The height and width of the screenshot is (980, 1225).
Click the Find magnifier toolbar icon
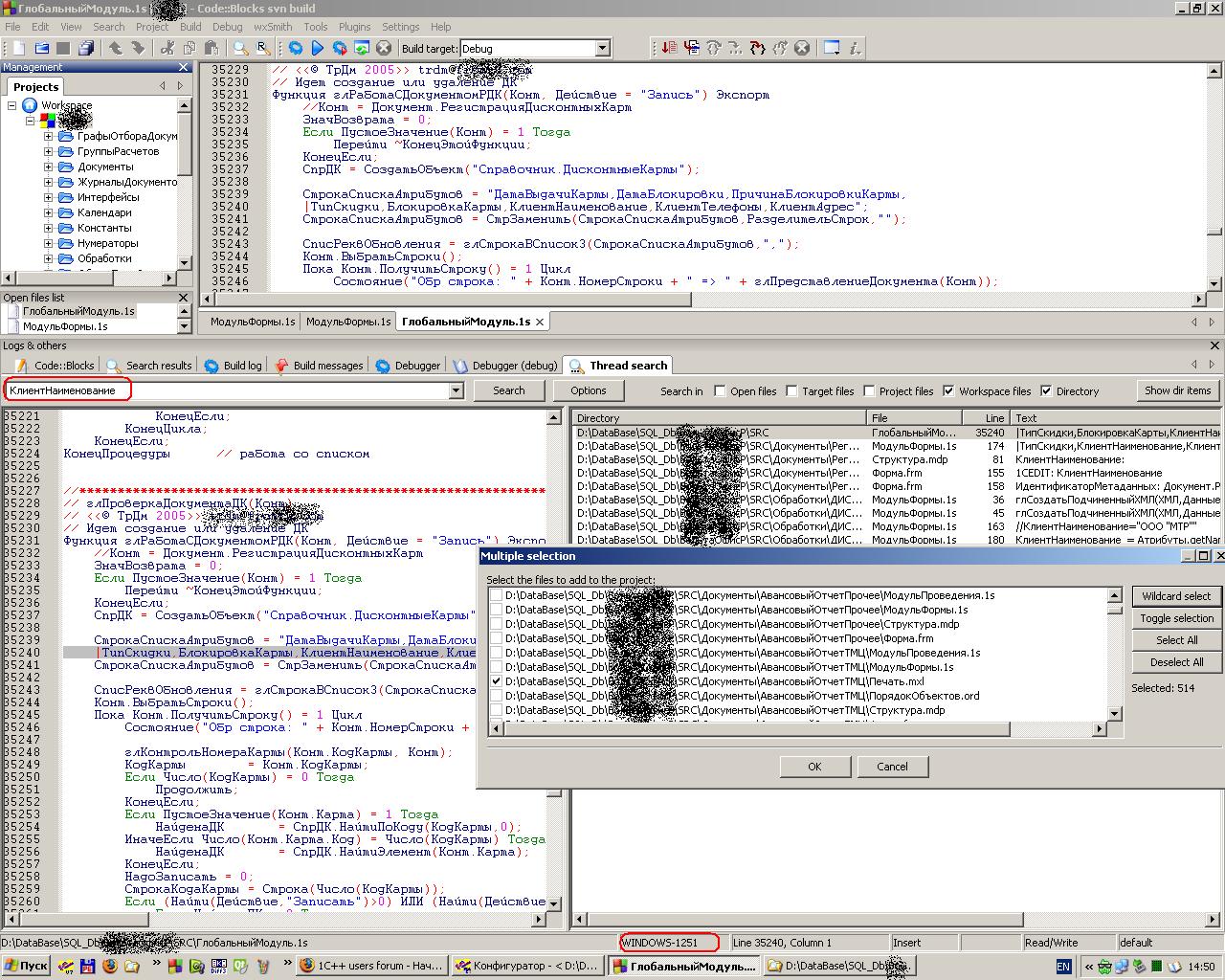[240, 48]
